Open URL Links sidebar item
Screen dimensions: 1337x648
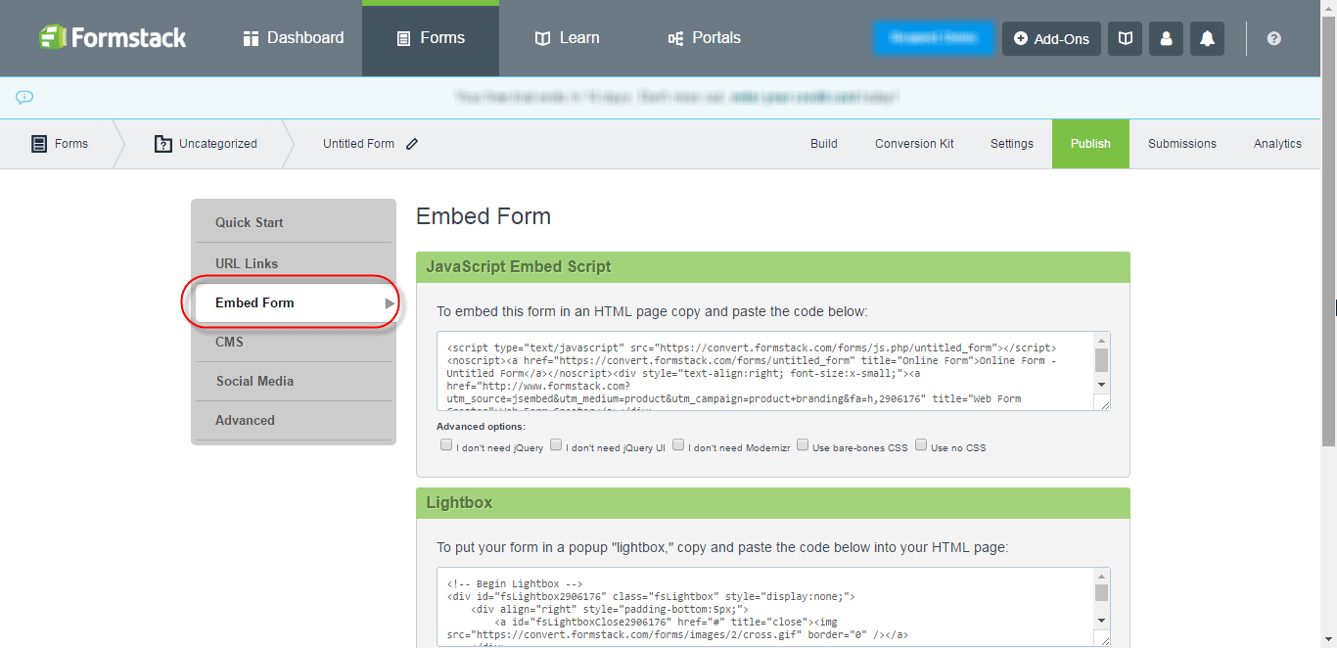pyautogui.click(x=293, y=263)
